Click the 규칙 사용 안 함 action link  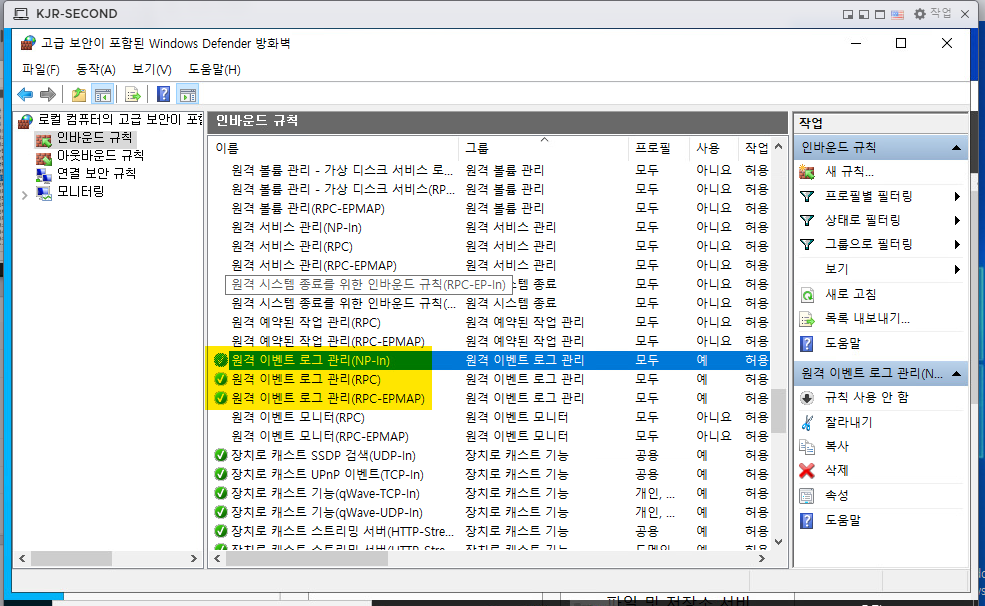[x=867, y=398]
